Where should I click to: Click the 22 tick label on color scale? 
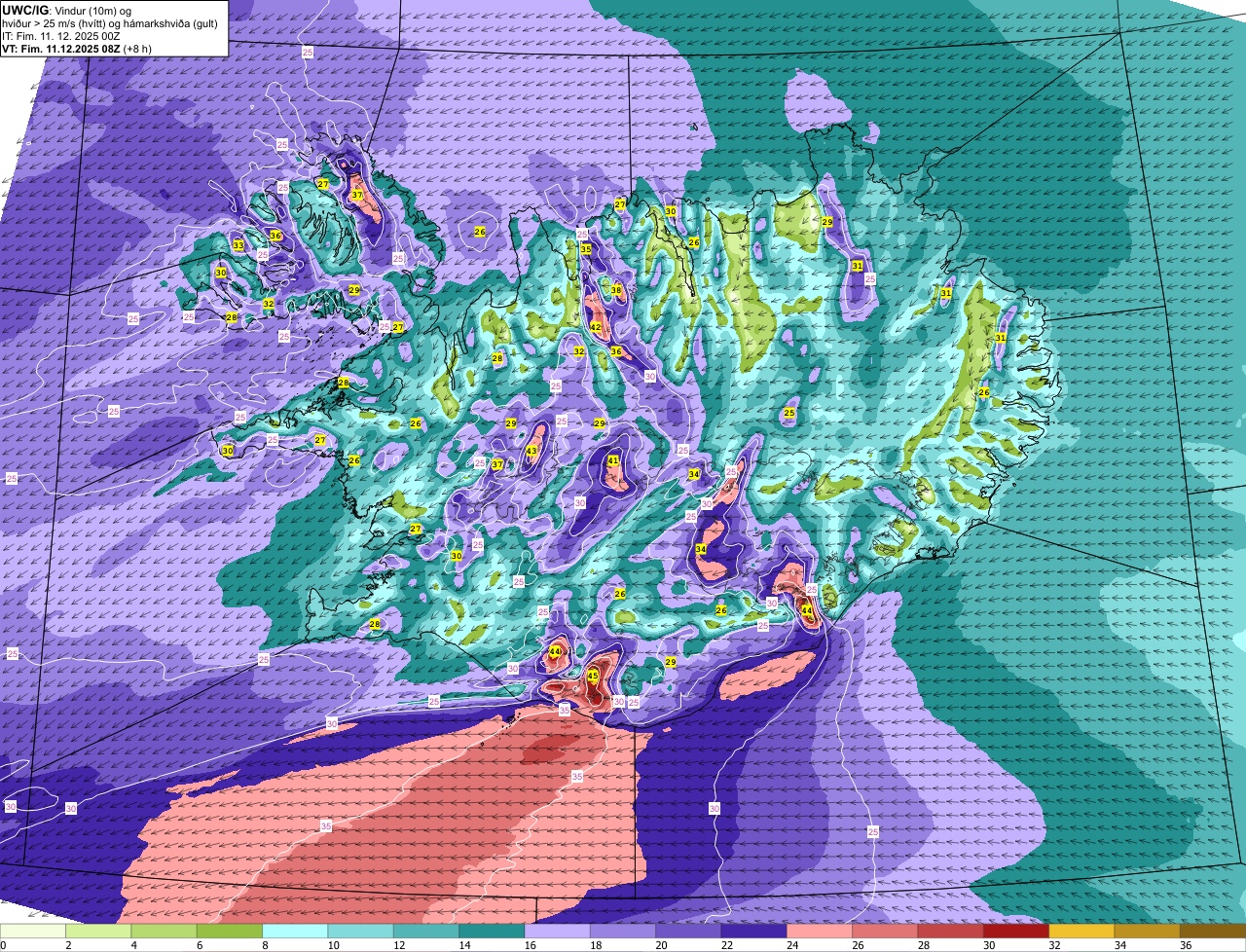(726, 944)
